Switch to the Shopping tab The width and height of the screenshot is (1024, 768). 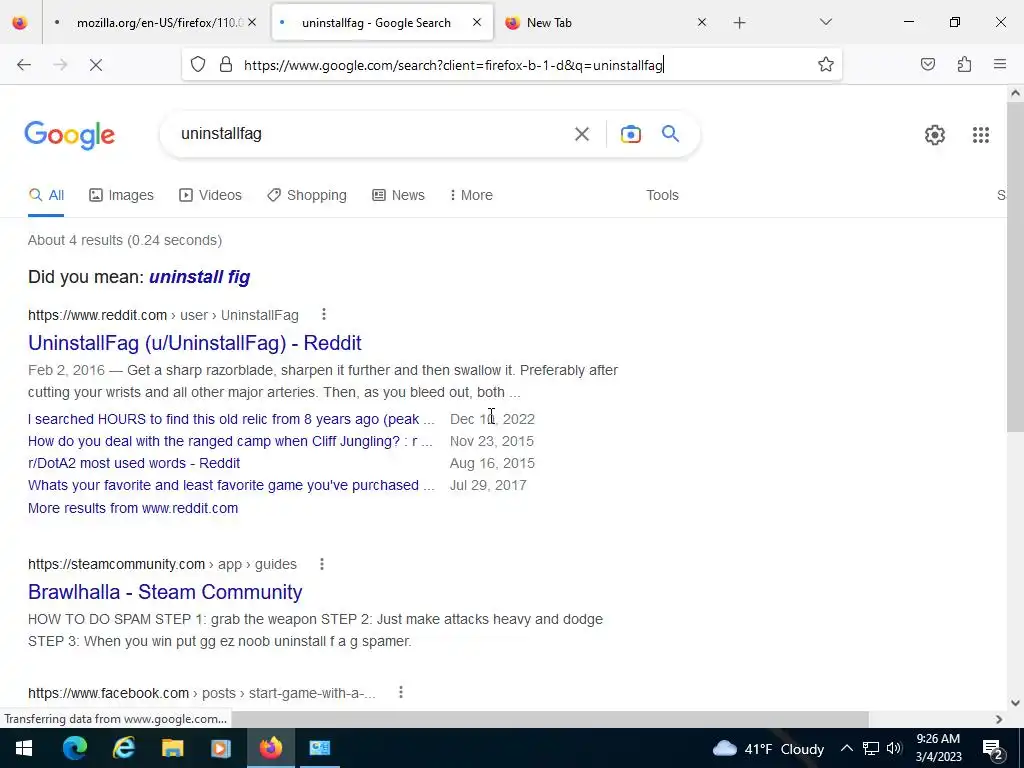(307, 195)
